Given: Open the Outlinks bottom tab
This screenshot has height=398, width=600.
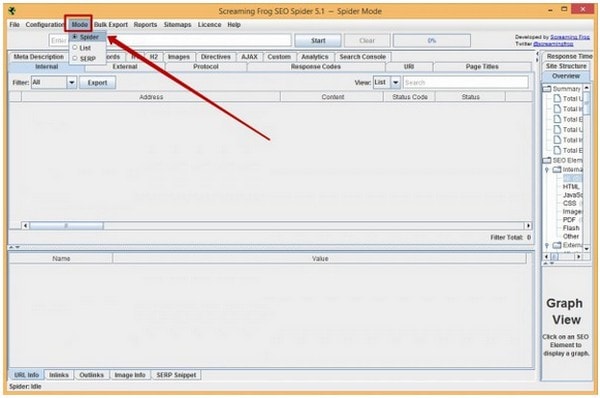Looking at the screenshot, I should tap(91, 375).
